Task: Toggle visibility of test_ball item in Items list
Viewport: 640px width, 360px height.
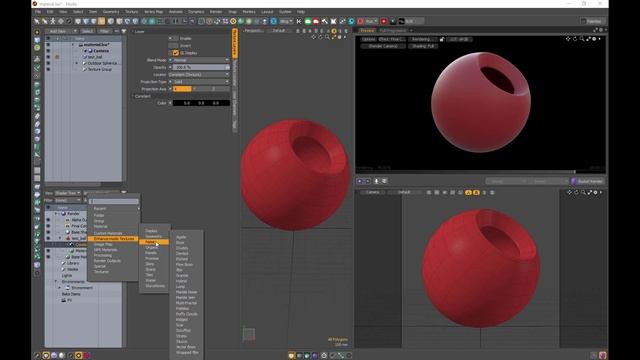Action: pyautogui.click(x=48, y=57)
